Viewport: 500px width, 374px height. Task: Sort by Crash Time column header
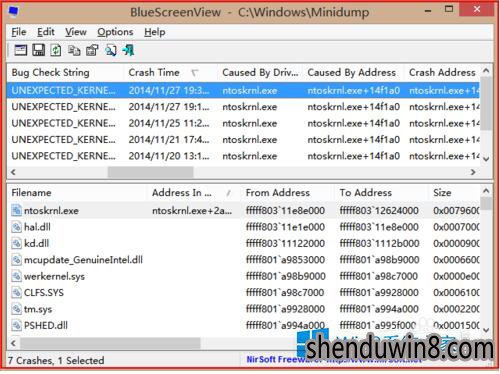pyautogui.click(x=171, y=72)
